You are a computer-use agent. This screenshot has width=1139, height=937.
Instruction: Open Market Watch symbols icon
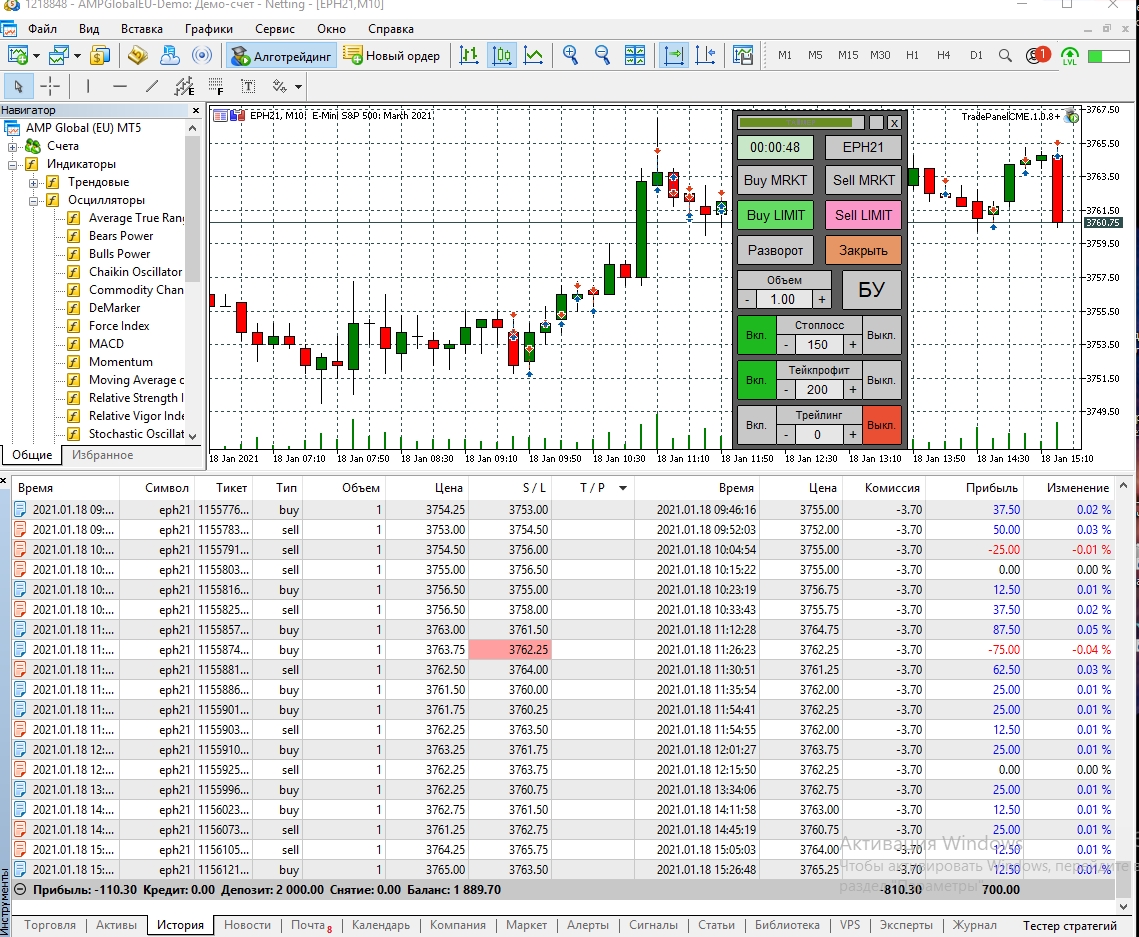(100, 55)
